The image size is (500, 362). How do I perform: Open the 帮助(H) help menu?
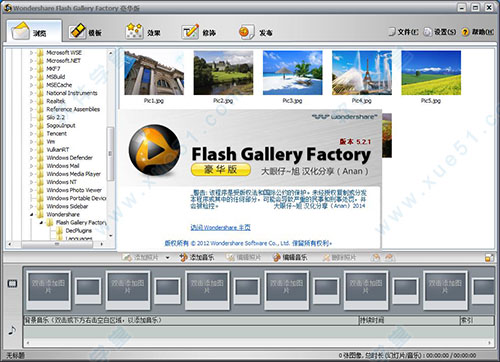coord(478,32)
